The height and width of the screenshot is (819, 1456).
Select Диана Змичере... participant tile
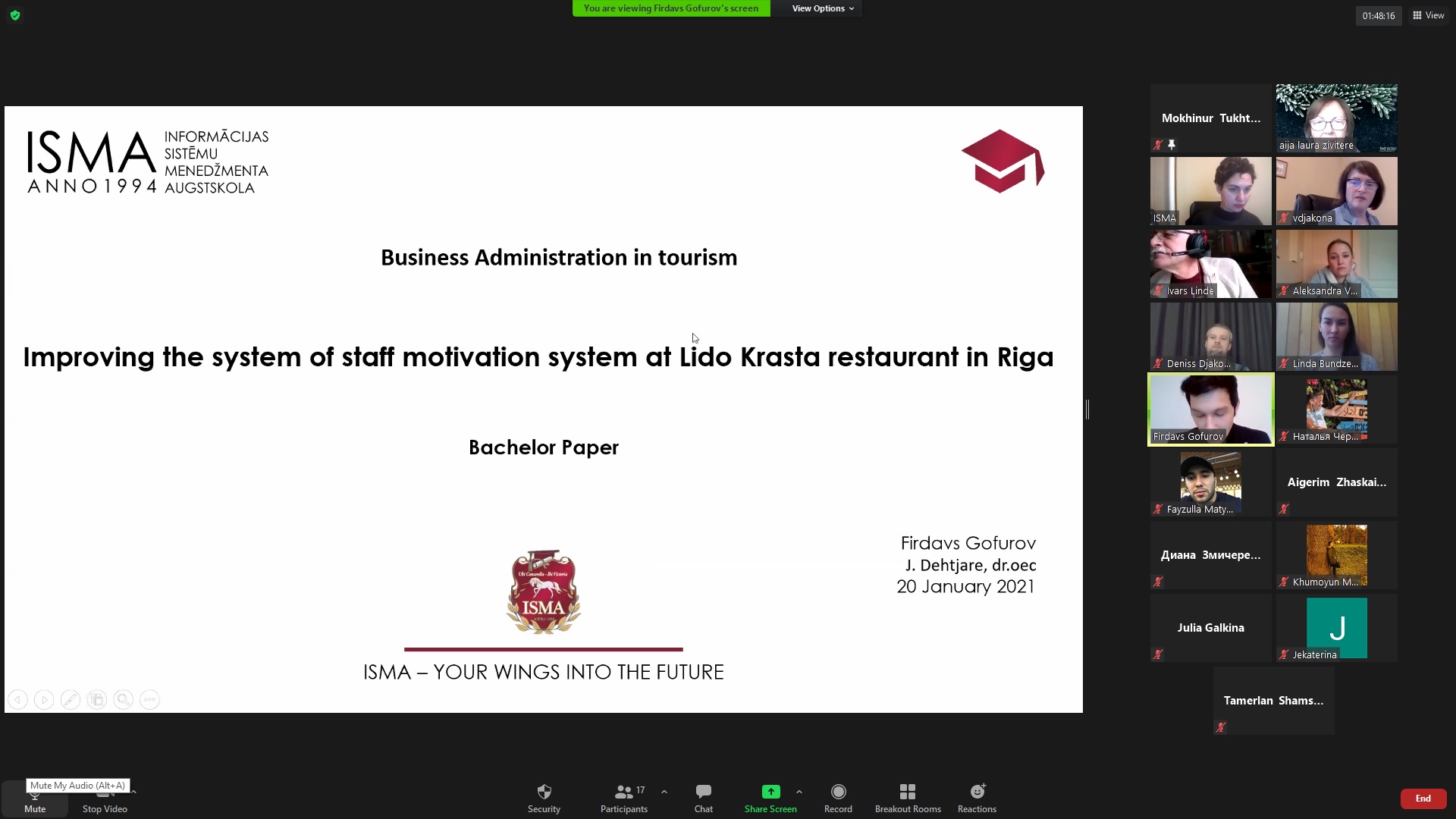[1210, 555]
